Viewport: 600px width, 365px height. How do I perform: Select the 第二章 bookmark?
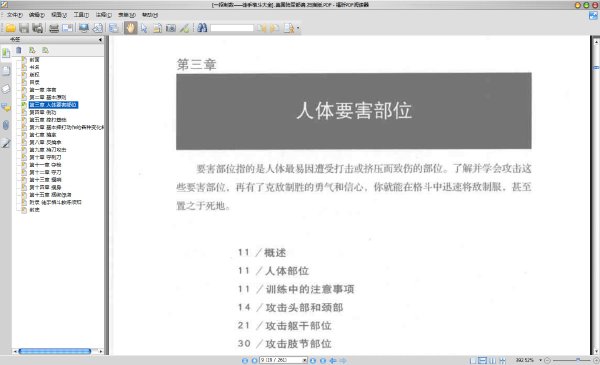point(47,97)
